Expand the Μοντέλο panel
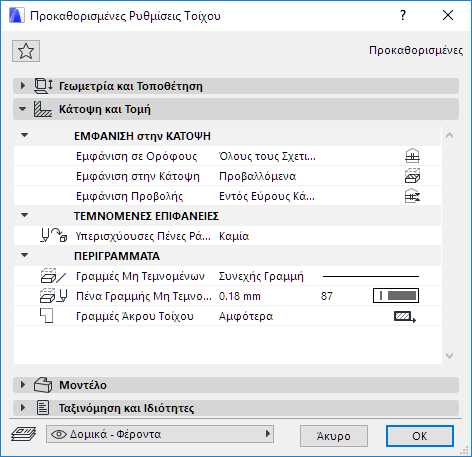Viewport: 472px width, 457px height. [23, 385]
